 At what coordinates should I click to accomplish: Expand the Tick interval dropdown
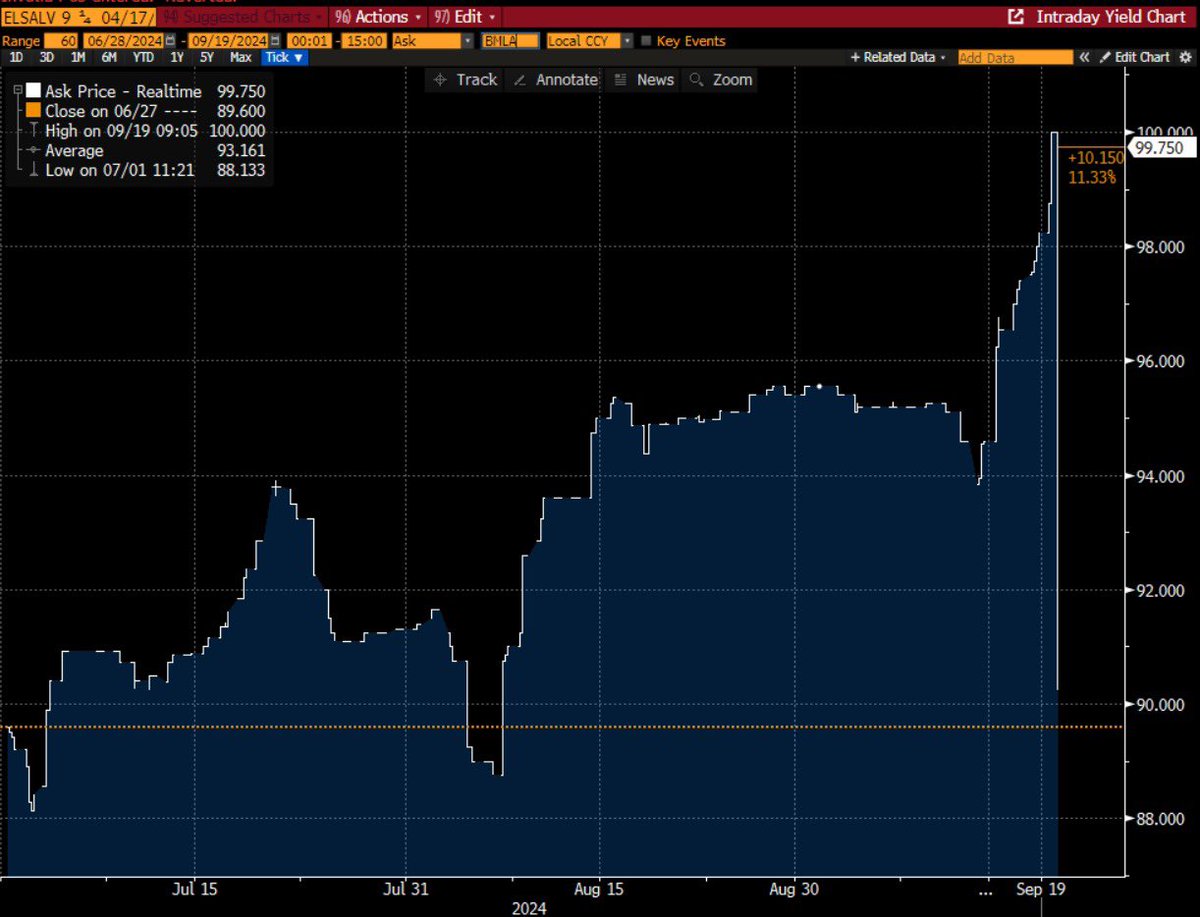pos(285,58)
